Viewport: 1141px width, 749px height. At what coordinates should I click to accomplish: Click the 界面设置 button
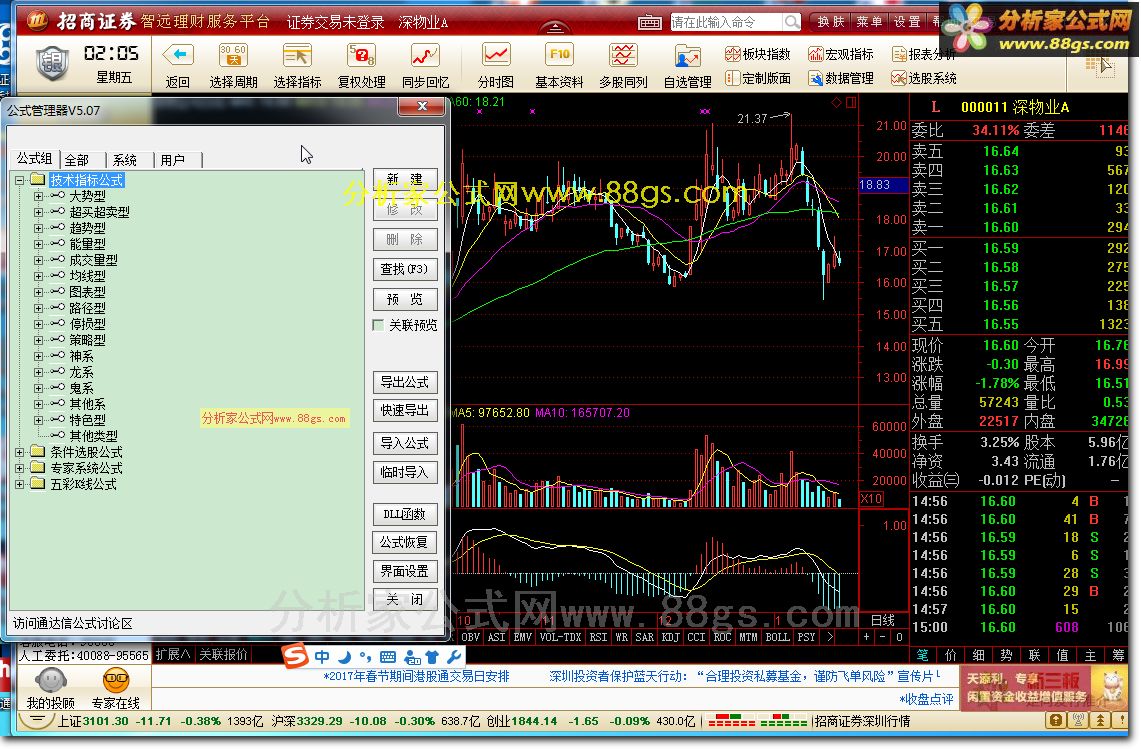[x=405, y=571]
